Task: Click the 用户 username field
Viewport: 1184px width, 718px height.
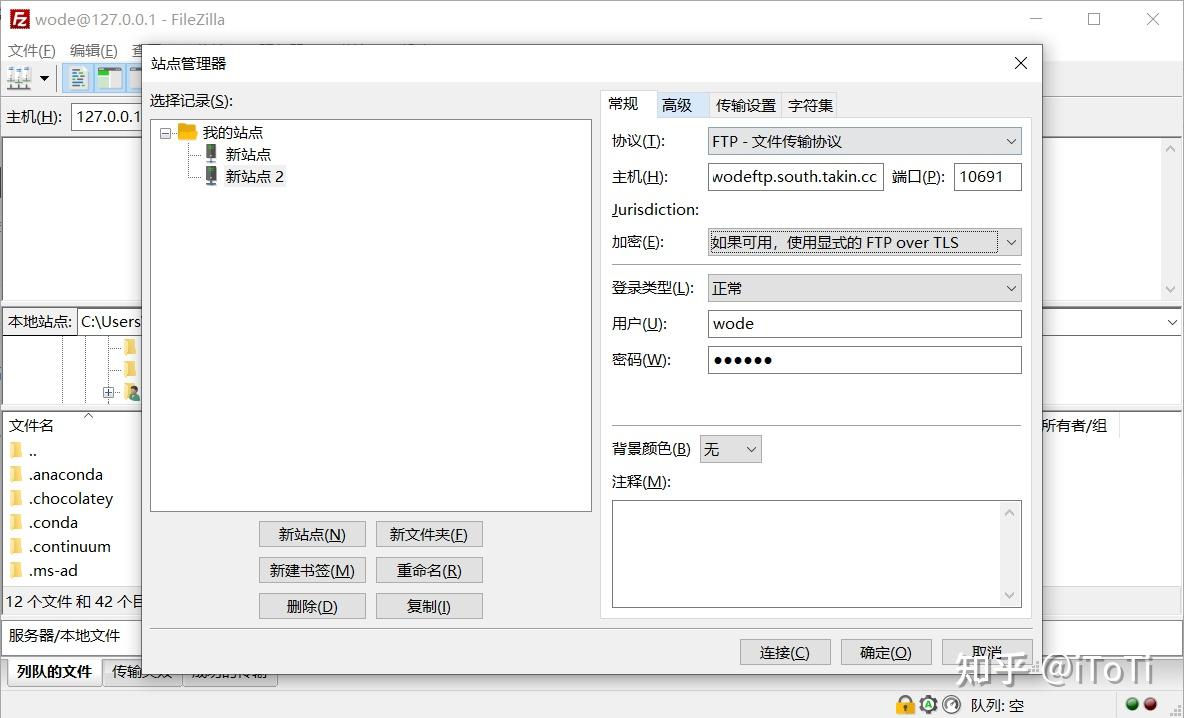Action: (865, 324)
